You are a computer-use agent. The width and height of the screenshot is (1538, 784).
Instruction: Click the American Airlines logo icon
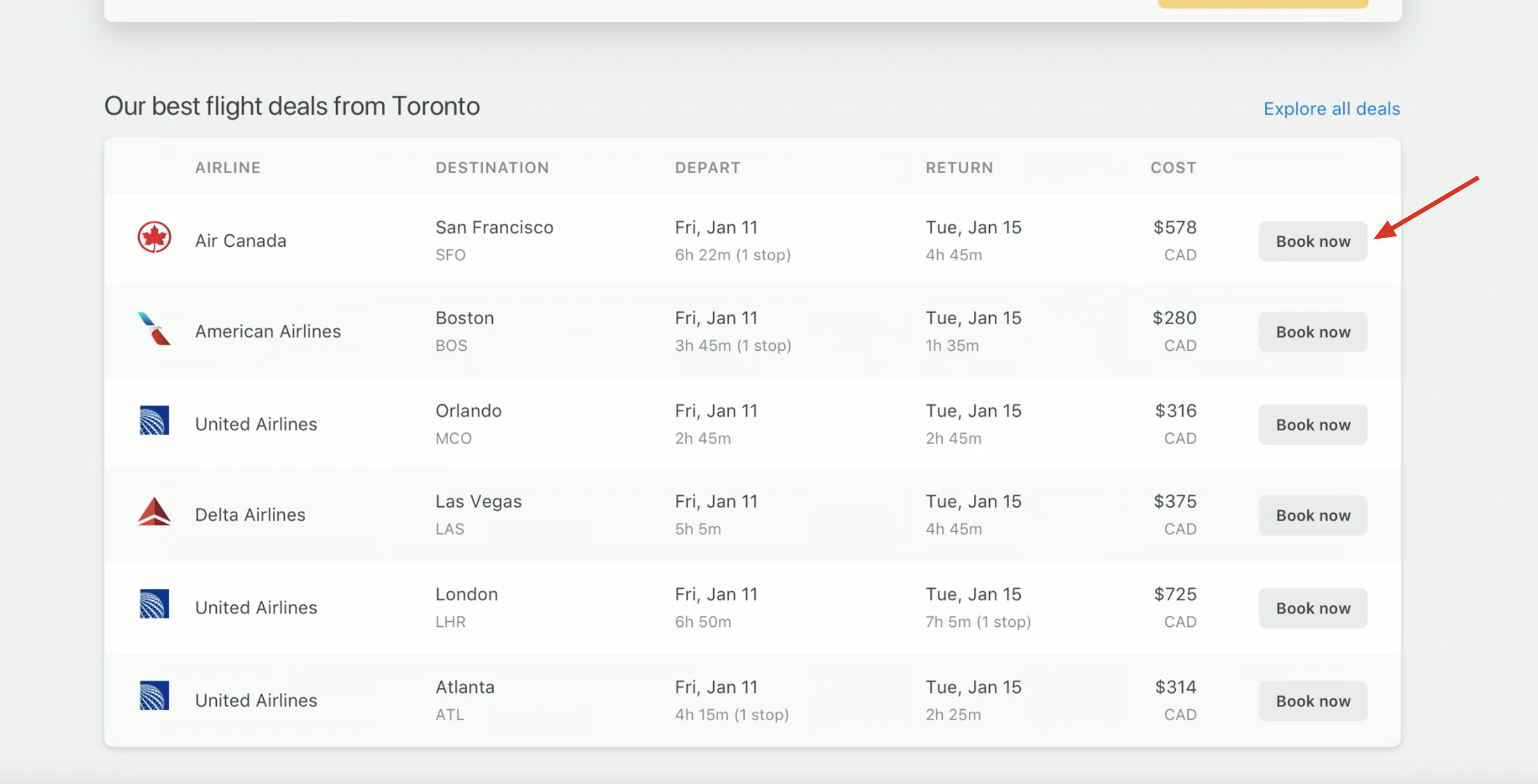pyautogui.click(x=154, y=329)
